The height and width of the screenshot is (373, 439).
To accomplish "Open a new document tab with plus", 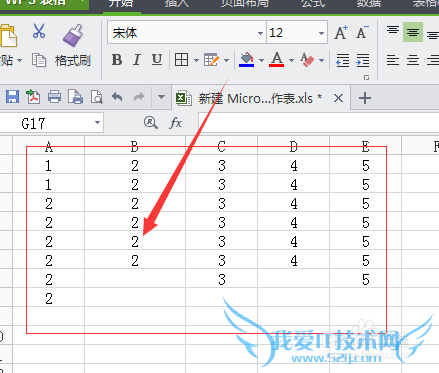I will click(x=365, y=98).
